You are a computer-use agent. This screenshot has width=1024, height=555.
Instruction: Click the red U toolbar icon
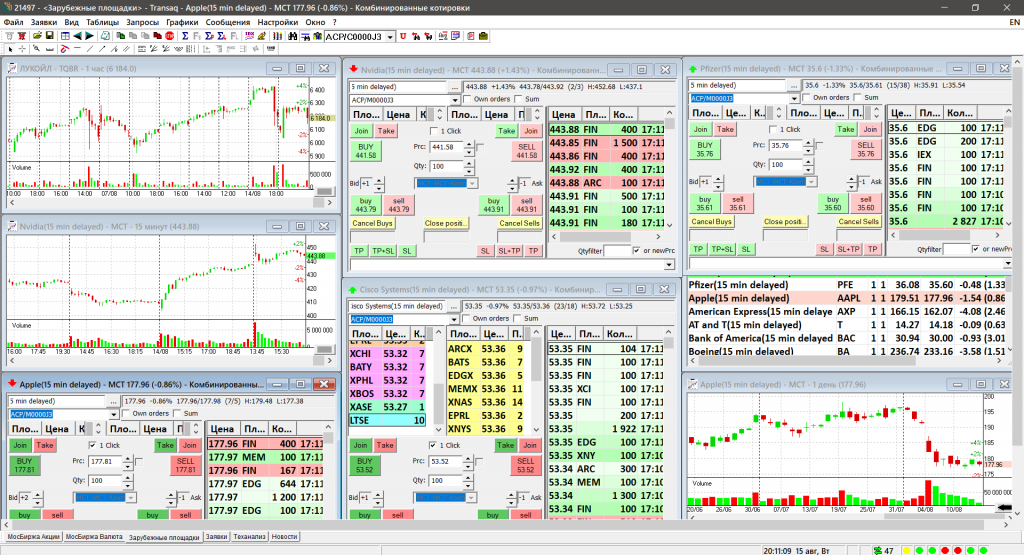pyautogui.click(x=403, y=36)
